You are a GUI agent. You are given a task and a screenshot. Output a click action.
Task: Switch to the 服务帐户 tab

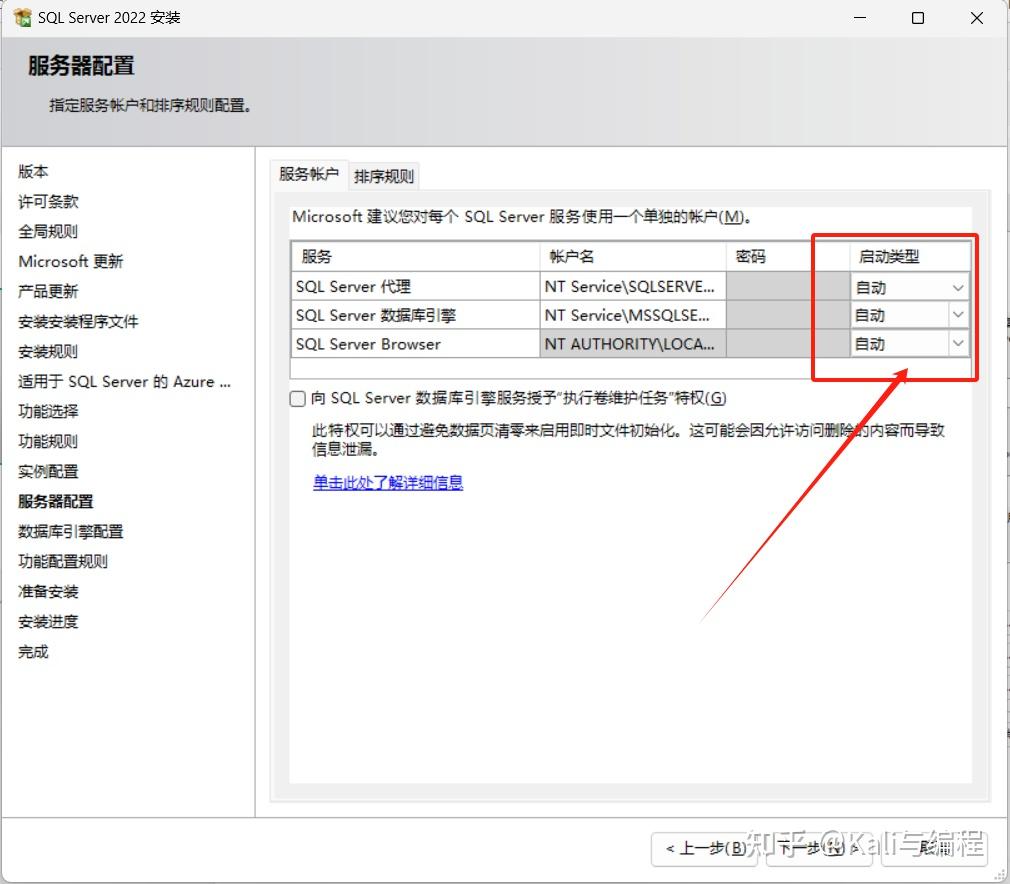(x=309, y=175)
